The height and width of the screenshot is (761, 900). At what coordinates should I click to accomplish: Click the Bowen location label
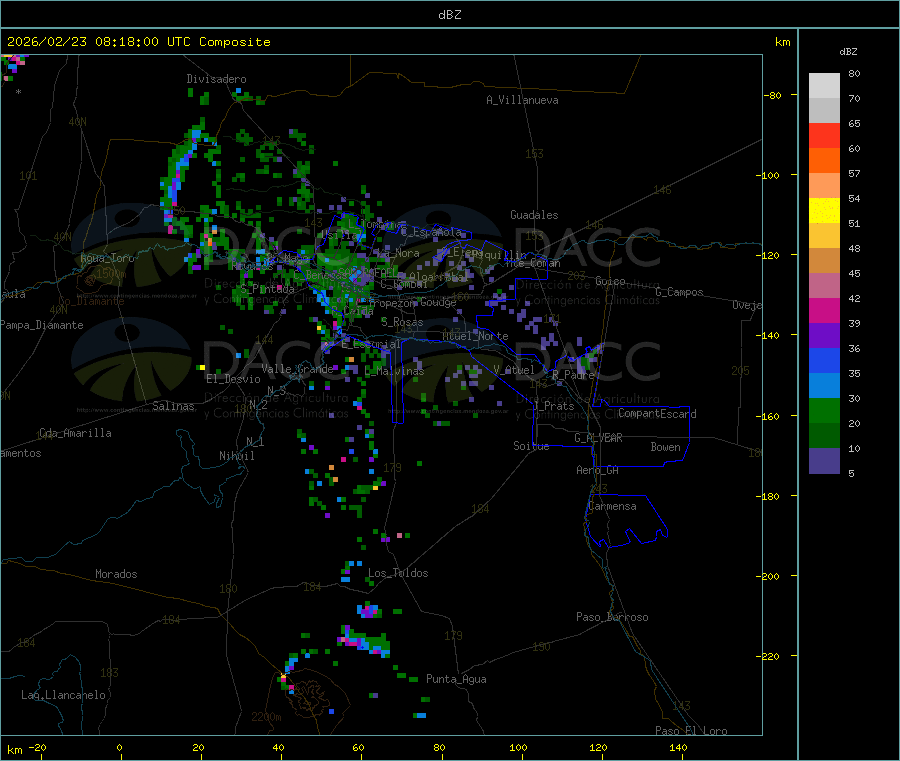pyautogui.click(x=666, y=447)
